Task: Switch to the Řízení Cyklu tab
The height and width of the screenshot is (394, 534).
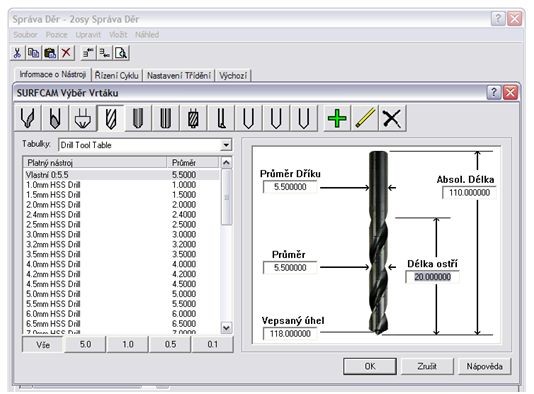Action: pos(116,75)
